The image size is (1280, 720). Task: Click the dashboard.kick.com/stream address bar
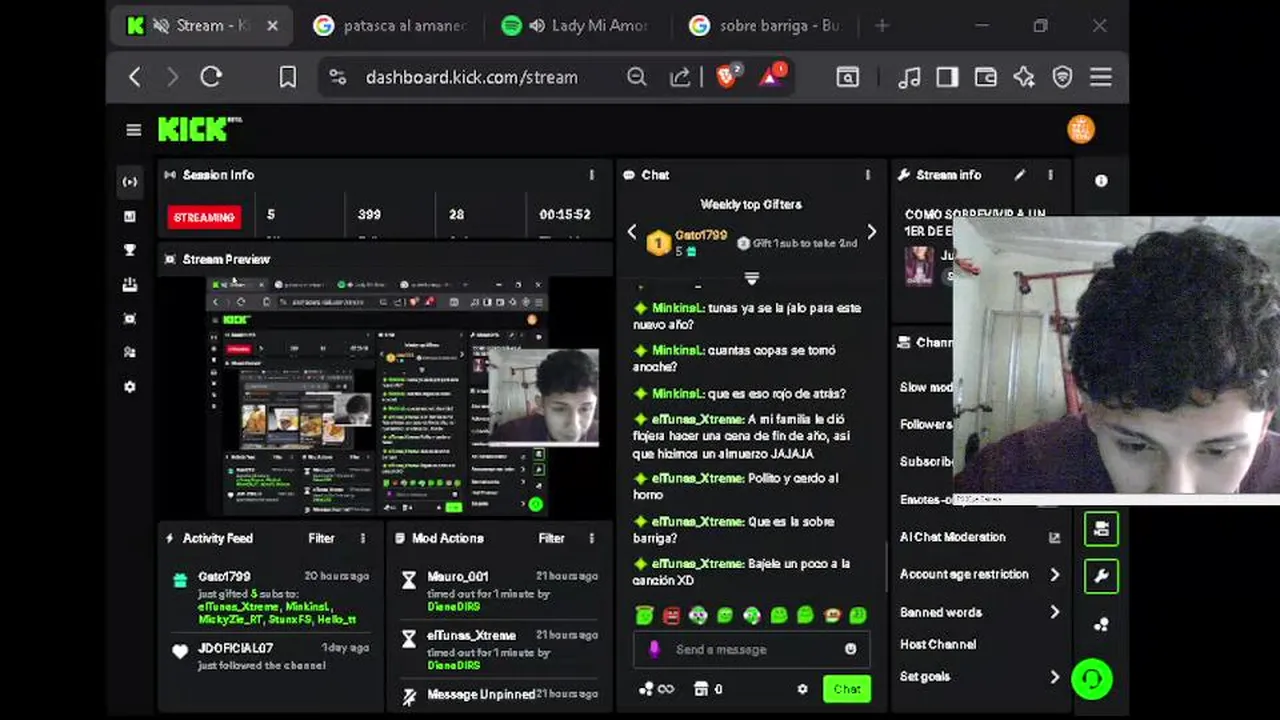tap(472, 77)
